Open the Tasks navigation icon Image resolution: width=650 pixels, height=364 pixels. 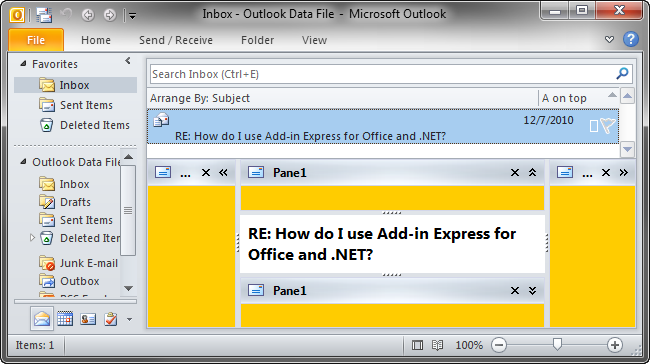(x=111, y=319)
